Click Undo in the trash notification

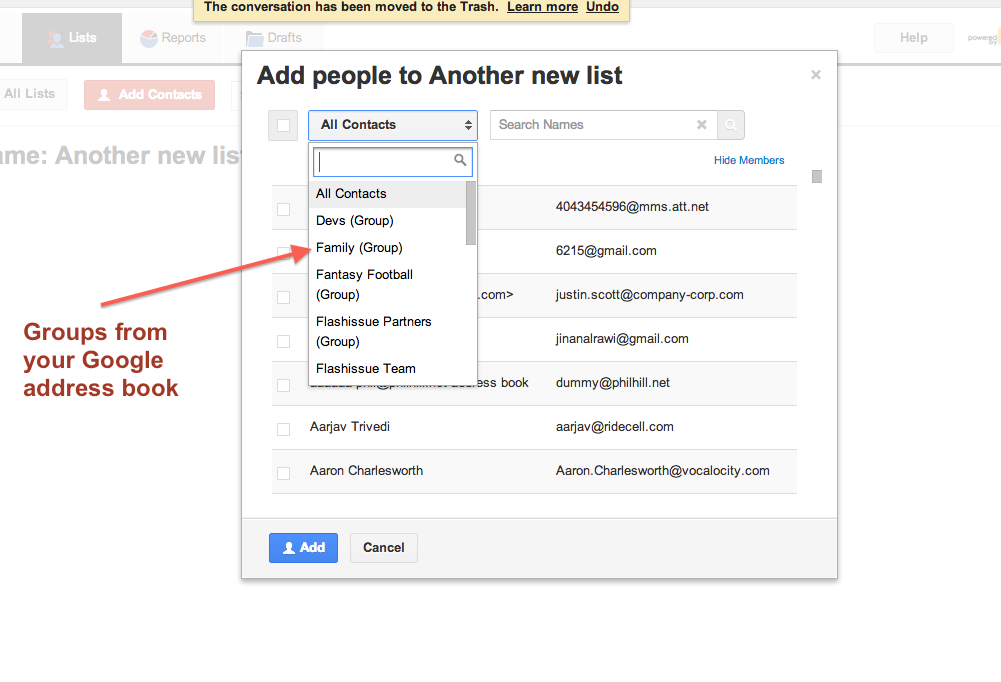coord(602,7)
